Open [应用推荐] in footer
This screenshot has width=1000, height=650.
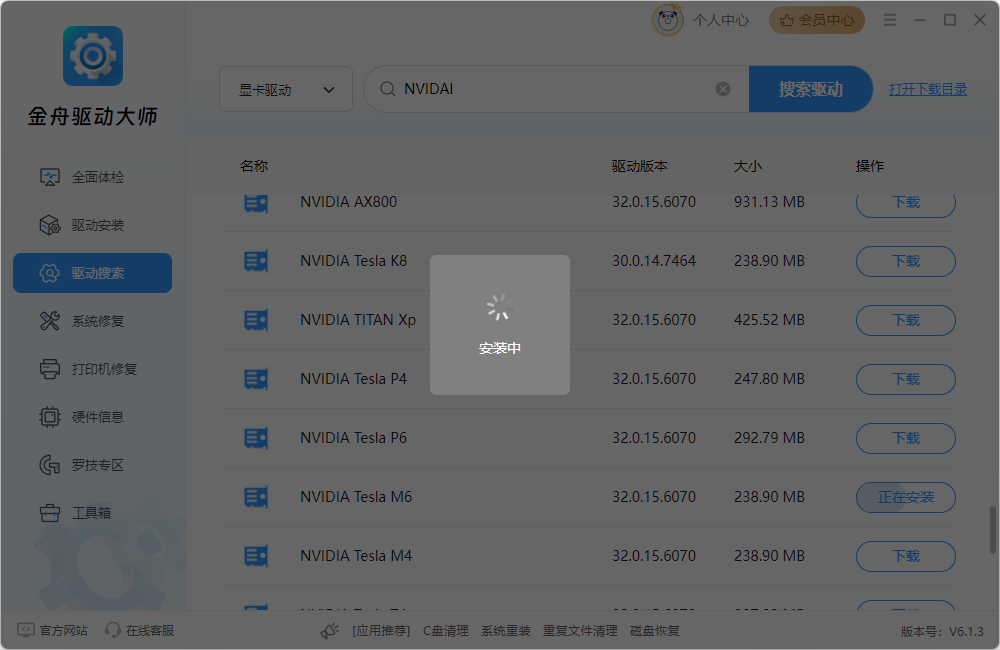point(381,631)
